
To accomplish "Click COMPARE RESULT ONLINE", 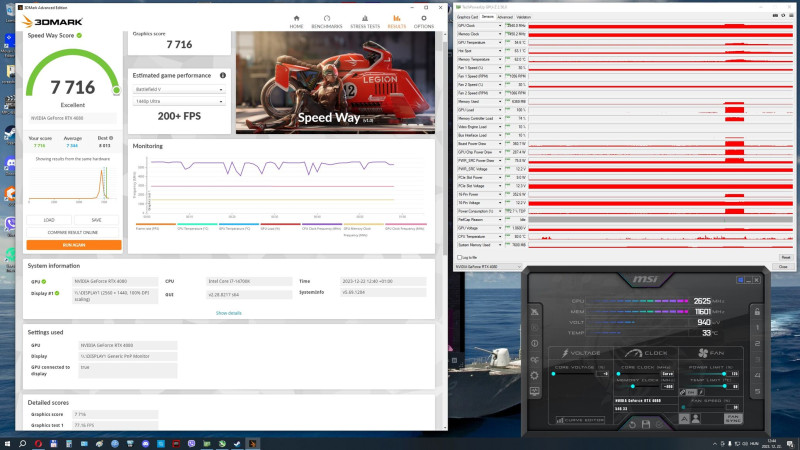I will click(x=72, y=232).
